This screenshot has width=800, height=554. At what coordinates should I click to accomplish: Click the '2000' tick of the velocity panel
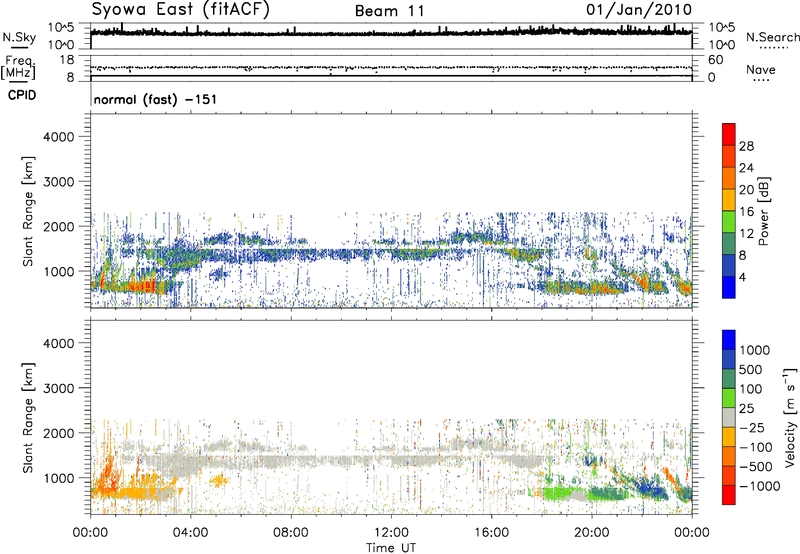click(59, 433)
